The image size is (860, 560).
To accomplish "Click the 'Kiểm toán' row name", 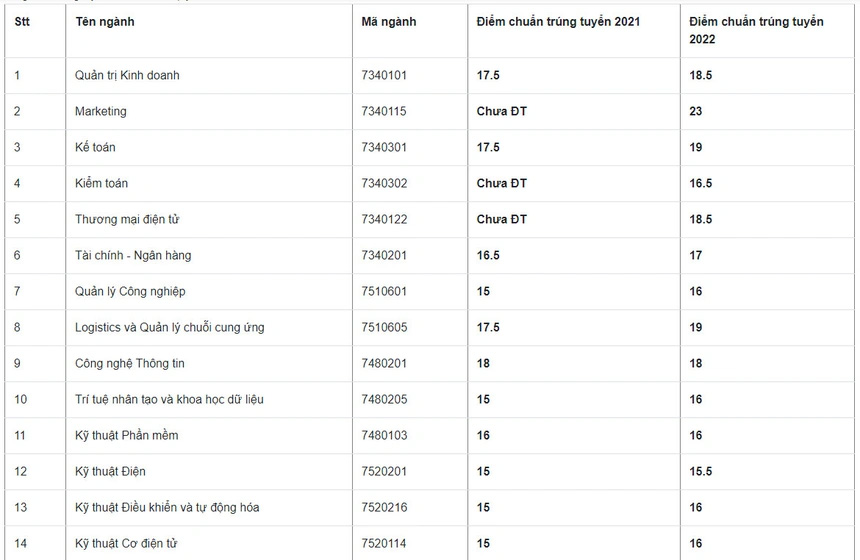I will [101, 183].
